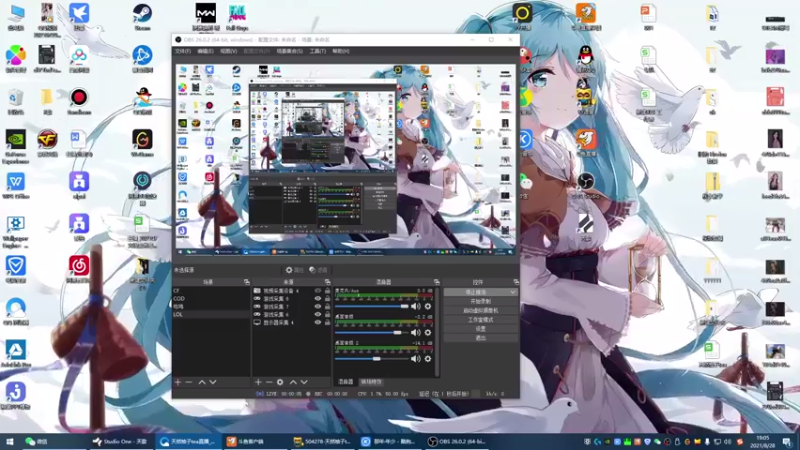Open the 场景集合(S) menu
Screen dimensions: 800x450
point(289,52)
